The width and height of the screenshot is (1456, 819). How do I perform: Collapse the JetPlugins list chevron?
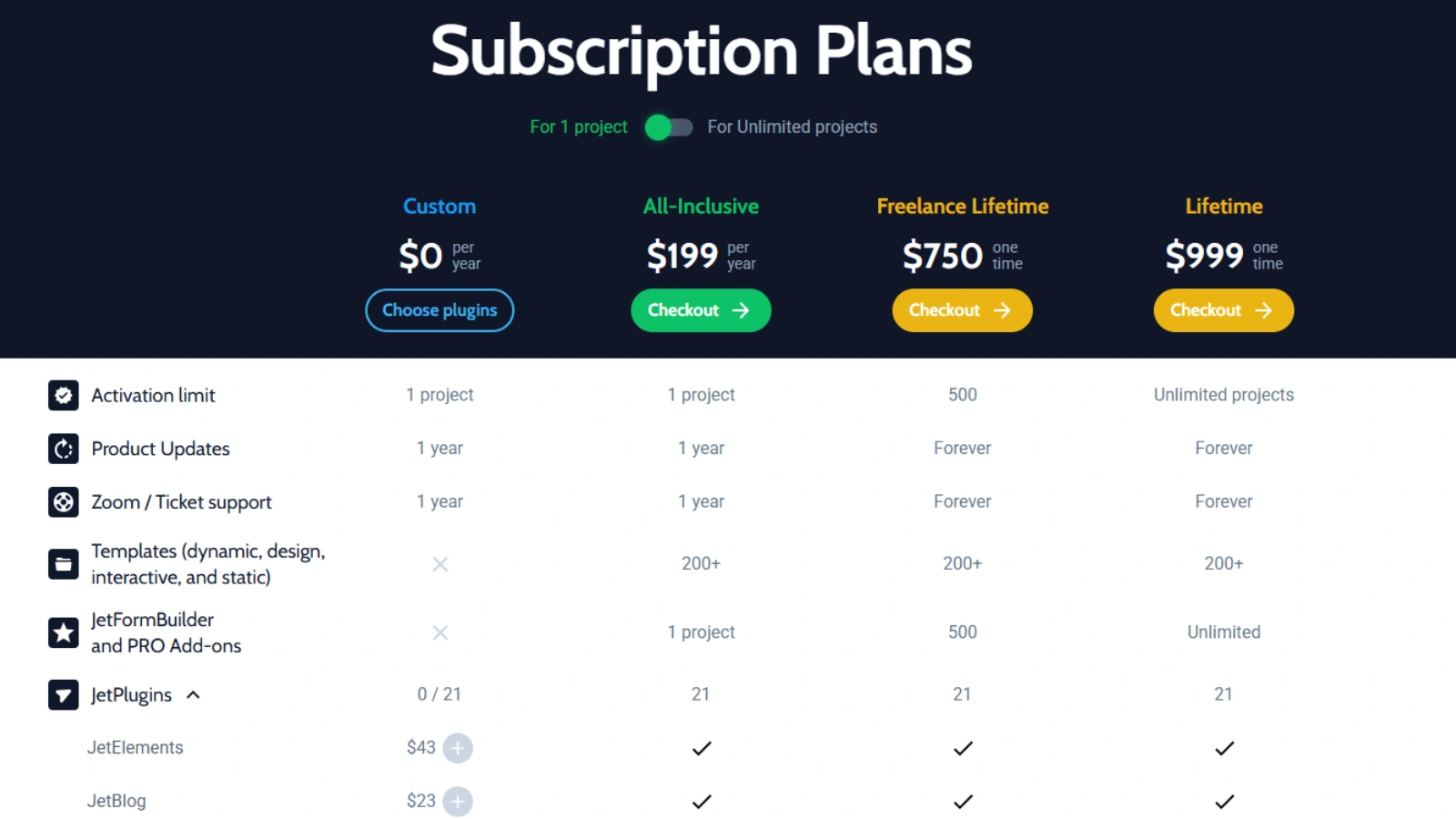click(193, 695)
